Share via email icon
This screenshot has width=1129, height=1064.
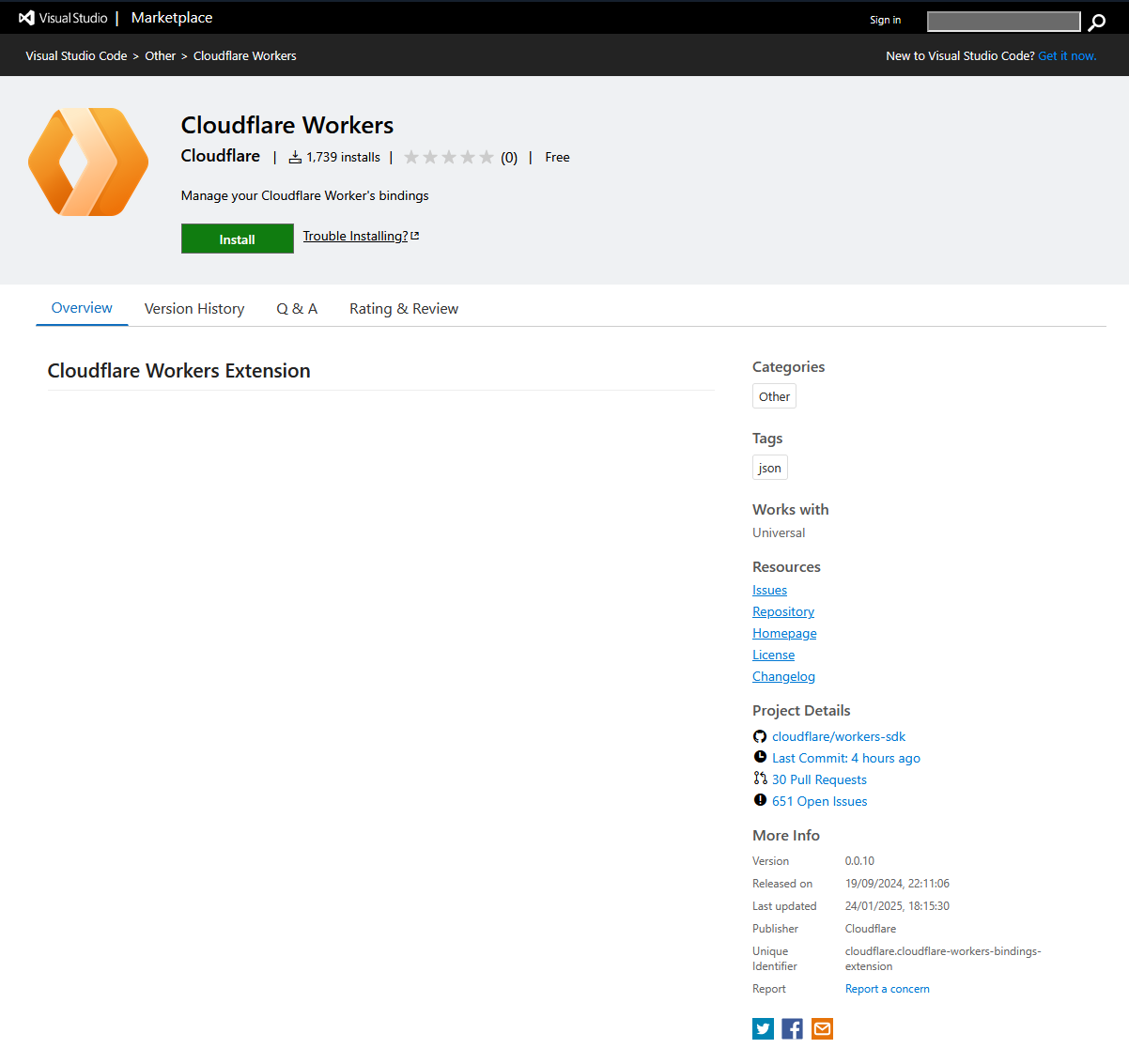[822, 1028]
